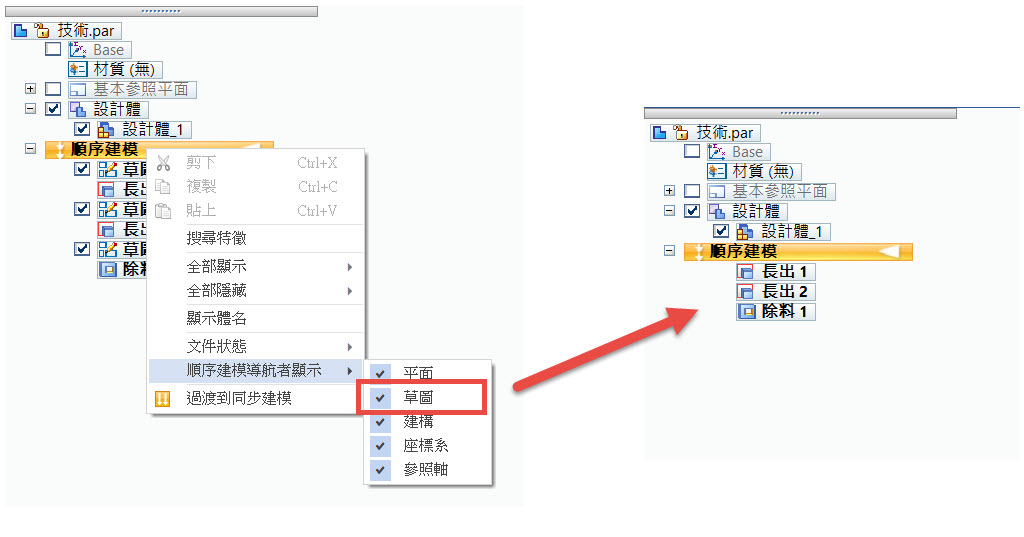Toggle 基本參照平面 checkbox in right tree
The width and height of the screenshot is (1024, 537).
tap(692, 191)
